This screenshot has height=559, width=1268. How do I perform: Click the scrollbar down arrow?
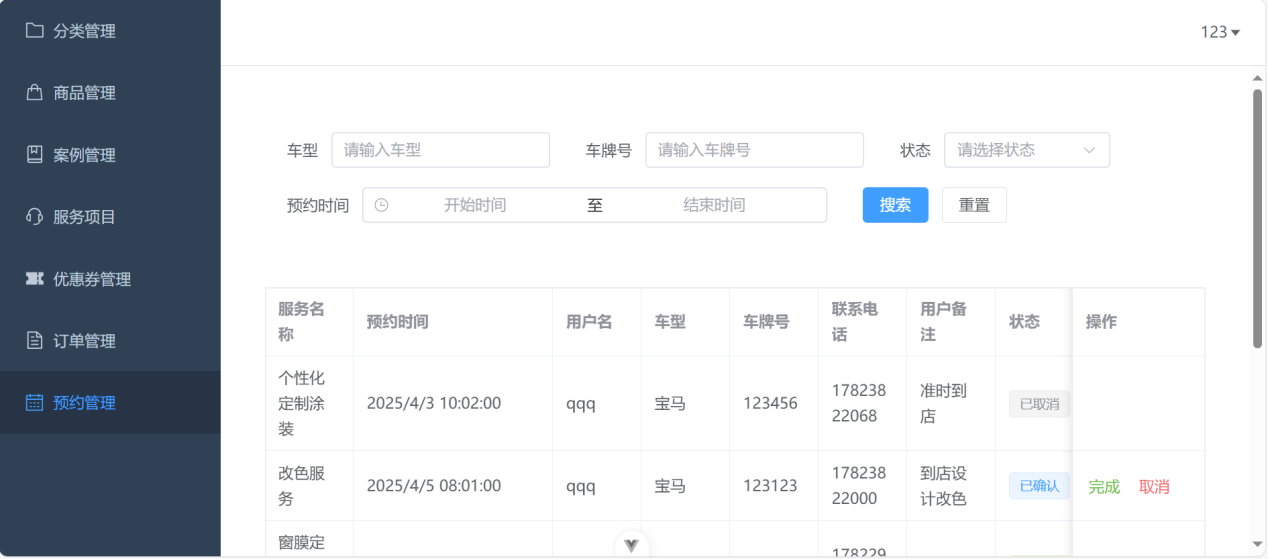tap(1257, 546)
